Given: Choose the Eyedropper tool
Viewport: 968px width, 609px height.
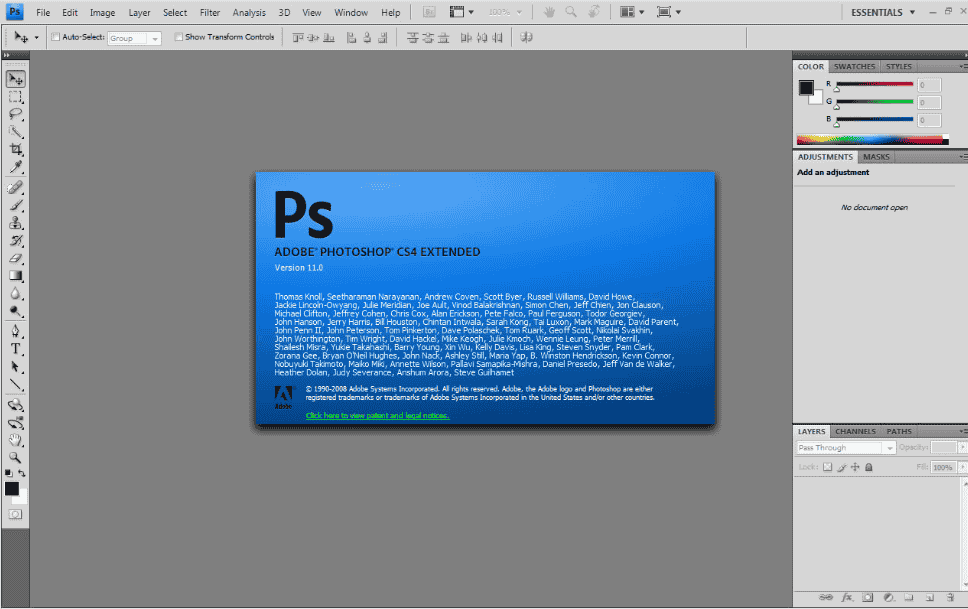Looking at the screenshot, I should (16, 167).
